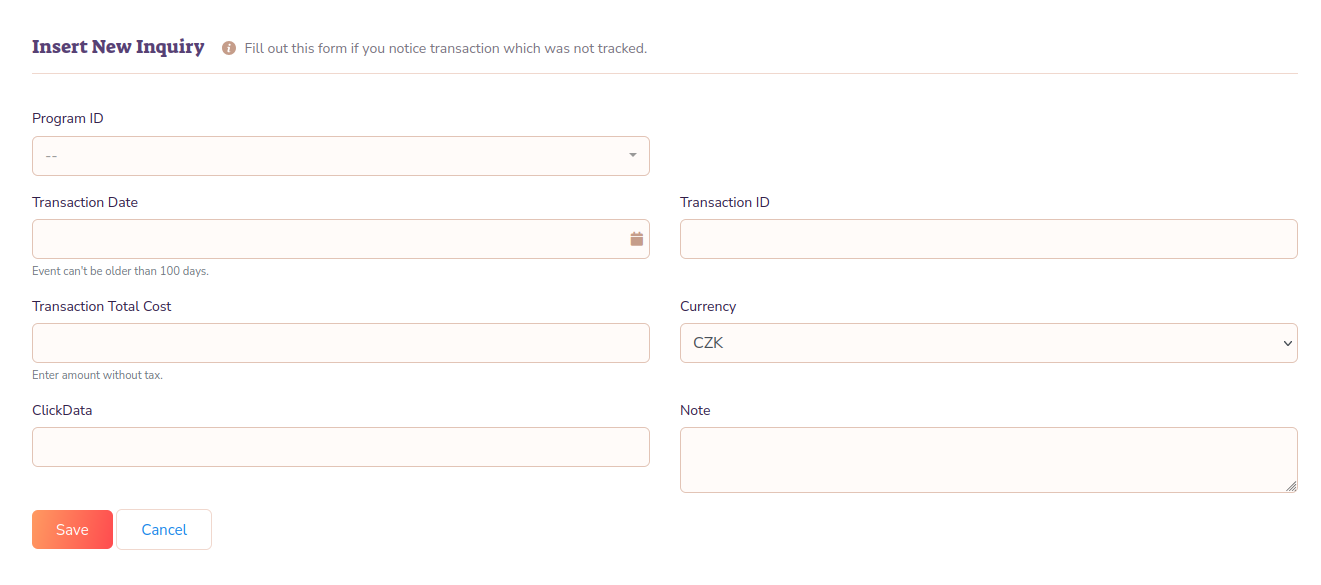Open the Currency dropdown showing CZK
Image resolution: width=1321 pixels, height=585 pixels.
(988, 343)
